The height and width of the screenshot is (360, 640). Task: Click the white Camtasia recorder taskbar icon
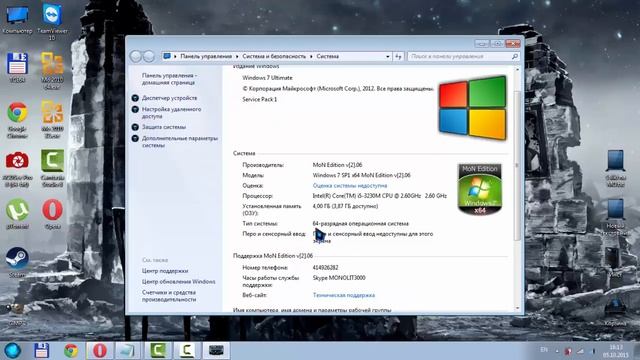pyautogui.click(x=187, y=350)
